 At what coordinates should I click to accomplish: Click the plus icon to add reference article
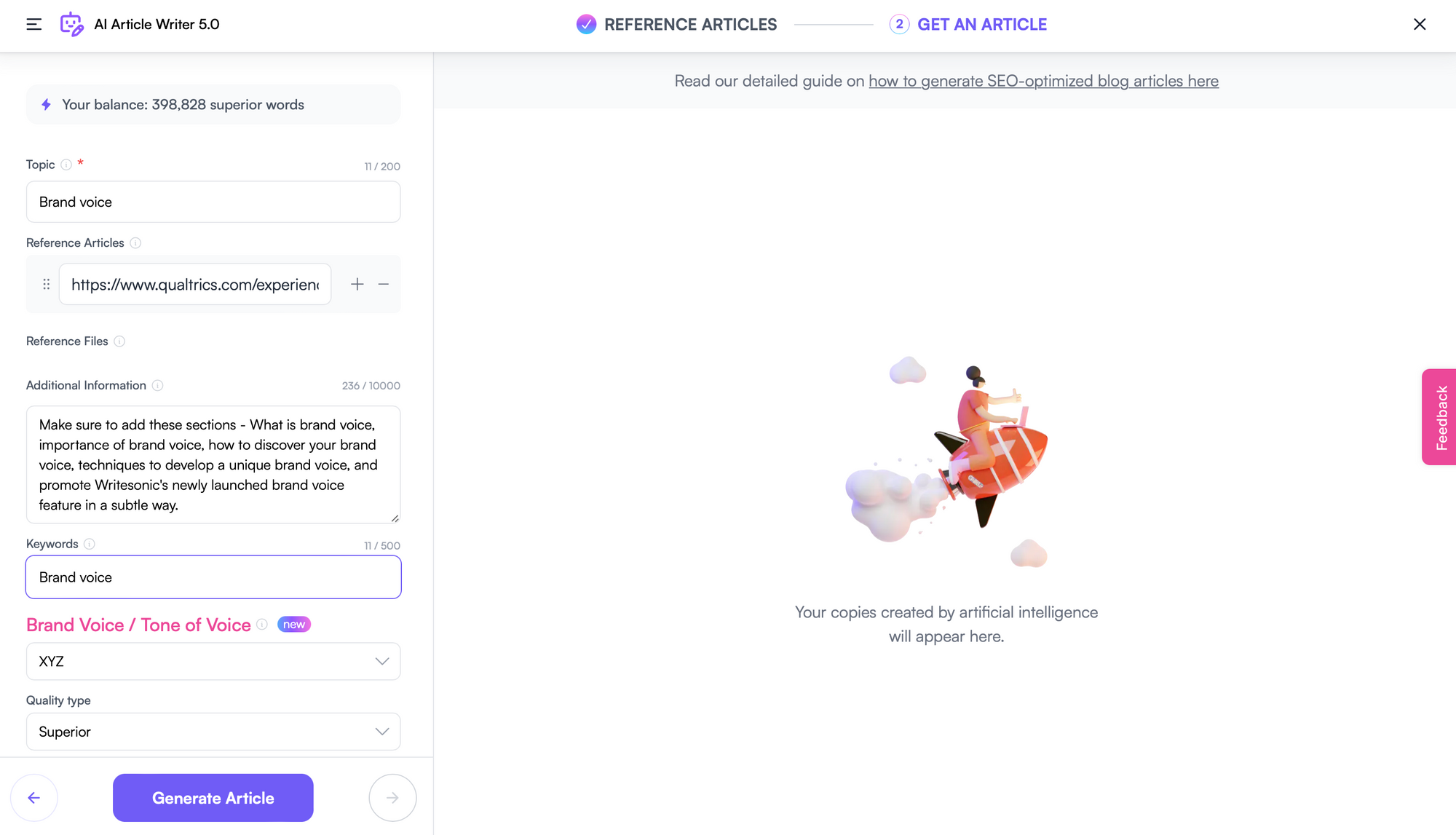click(x=357, y=284)
